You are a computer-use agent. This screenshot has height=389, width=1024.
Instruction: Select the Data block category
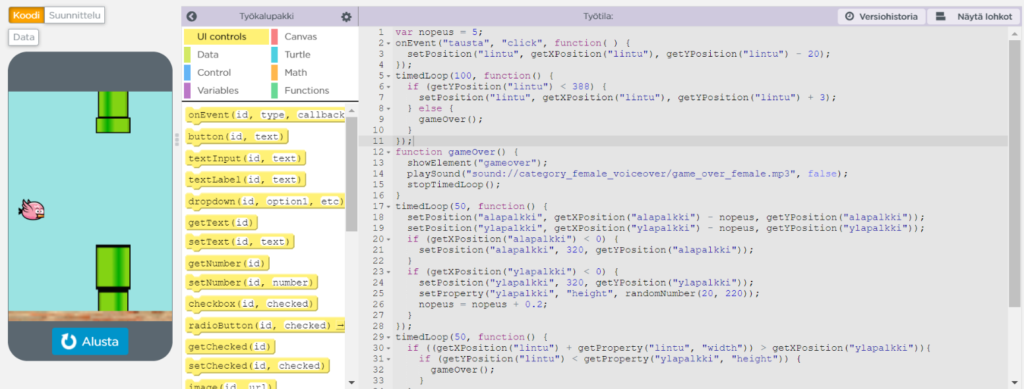[x=226, y=55]
